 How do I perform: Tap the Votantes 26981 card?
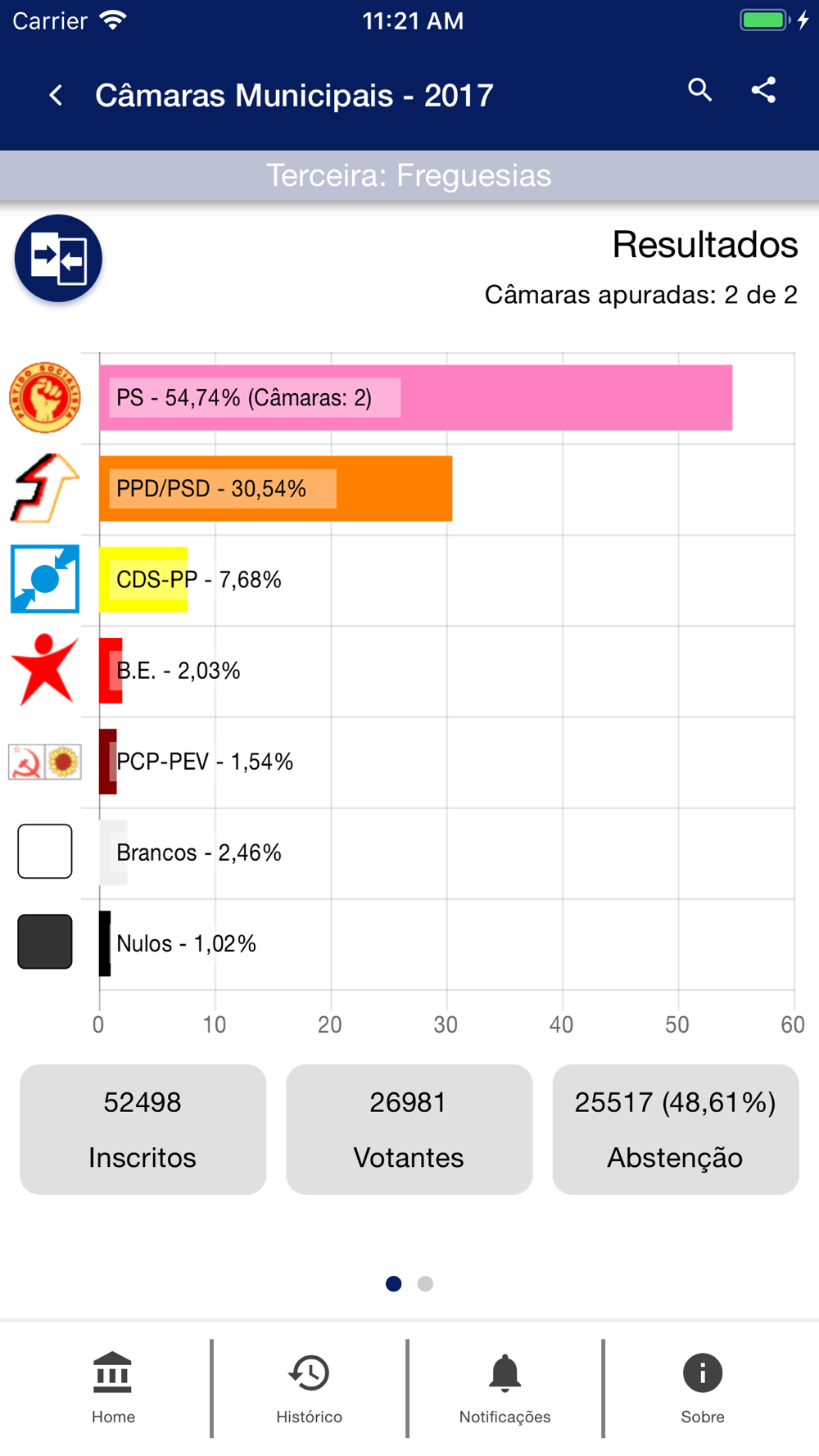pyautogui.click(x=409, y=1129)
